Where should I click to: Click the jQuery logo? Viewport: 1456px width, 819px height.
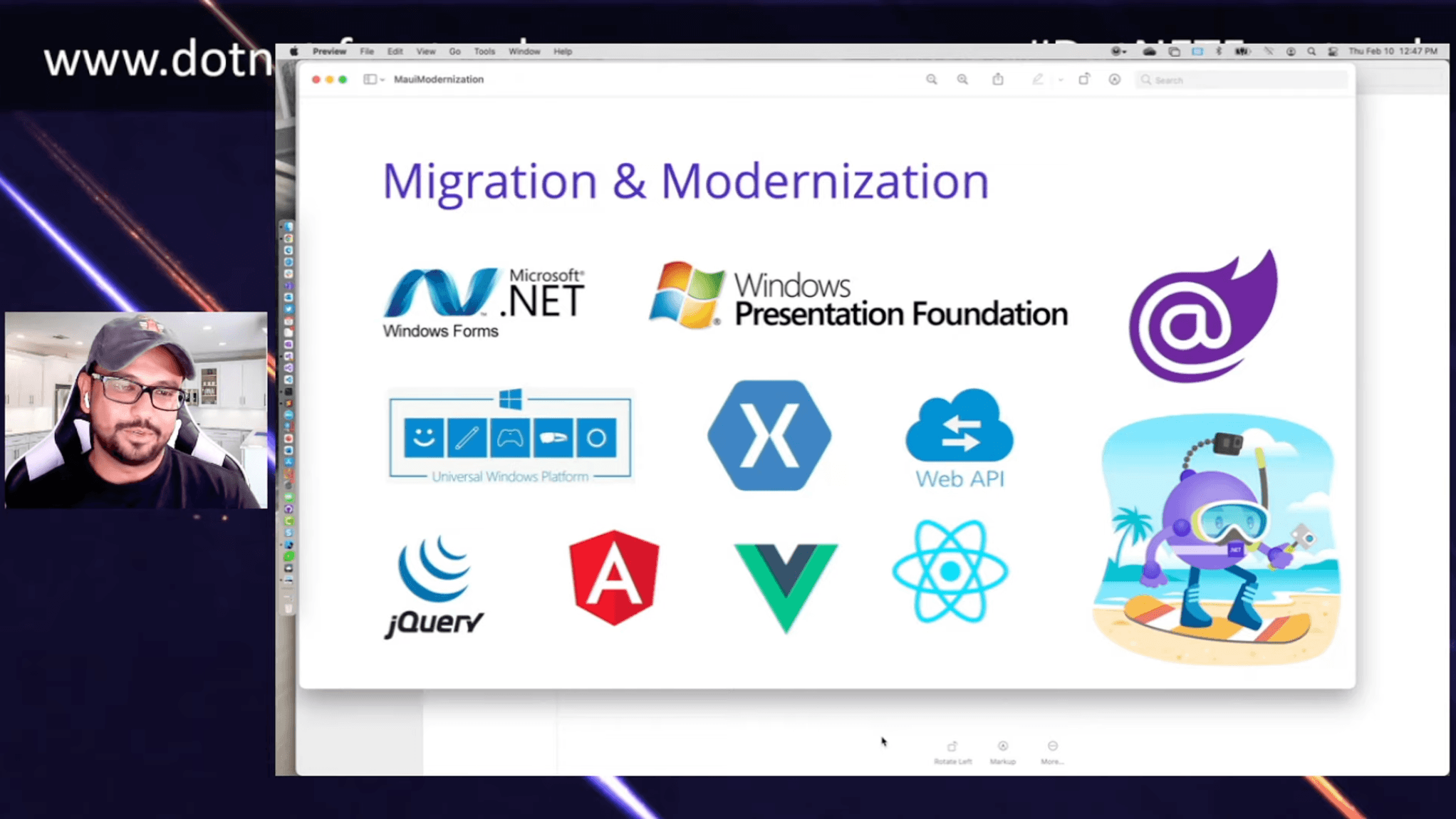coord(435,587)
